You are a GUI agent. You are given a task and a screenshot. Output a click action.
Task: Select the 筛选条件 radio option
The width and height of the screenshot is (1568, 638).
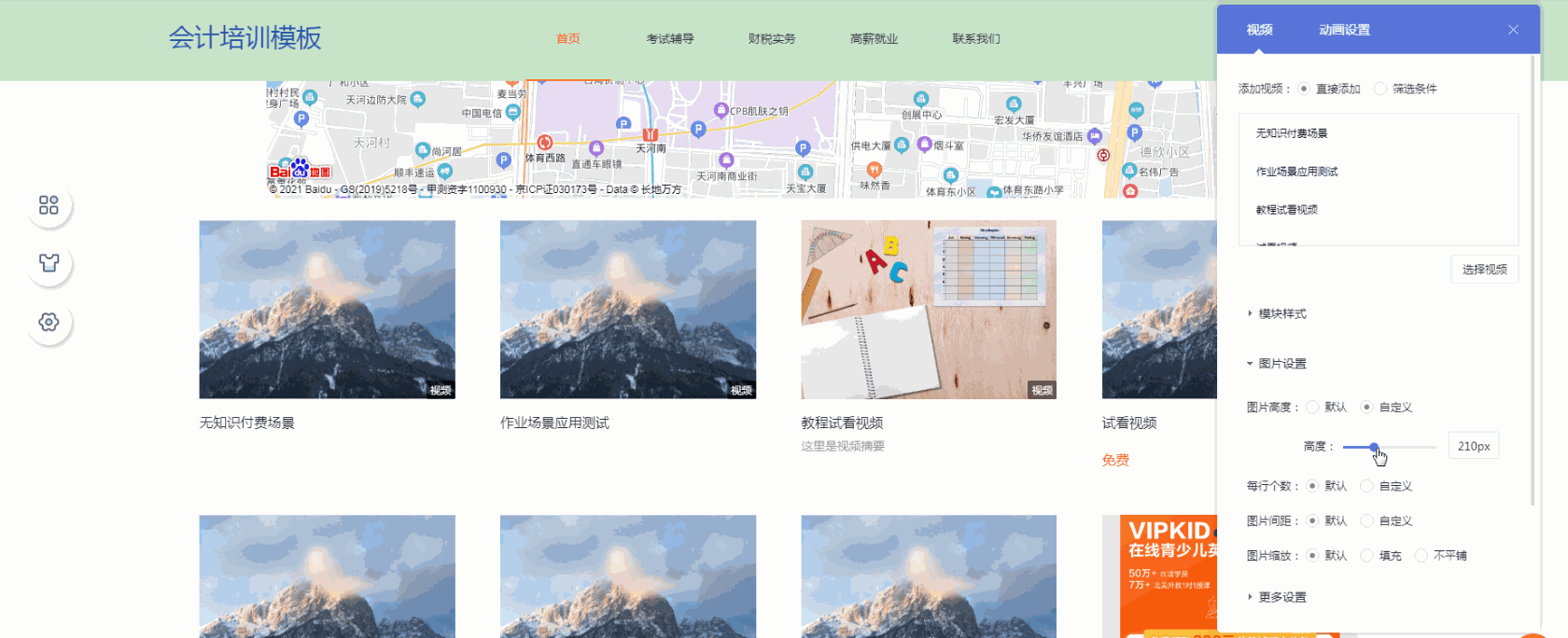(x=1380, y=89)
